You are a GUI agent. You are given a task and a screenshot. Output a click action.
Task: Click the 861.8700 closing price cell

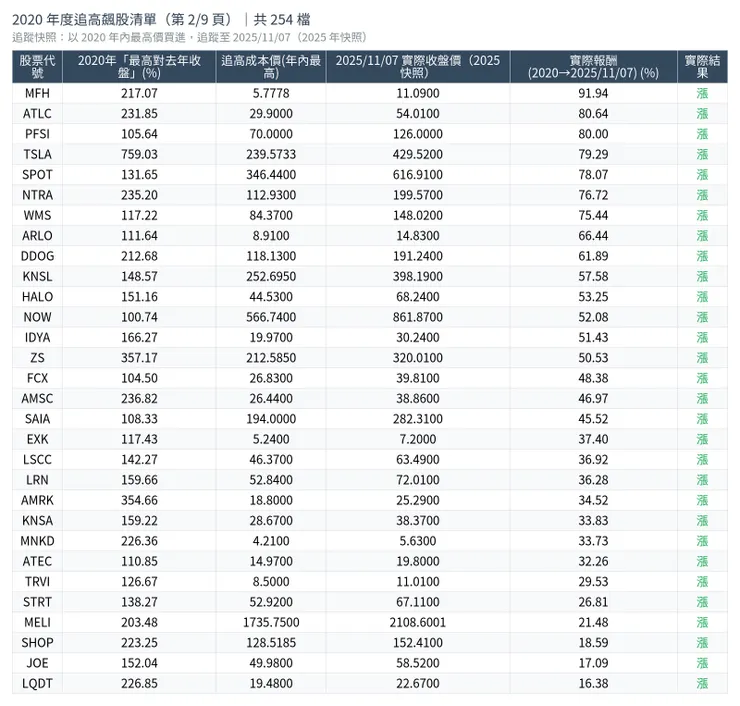pos(418,317)
